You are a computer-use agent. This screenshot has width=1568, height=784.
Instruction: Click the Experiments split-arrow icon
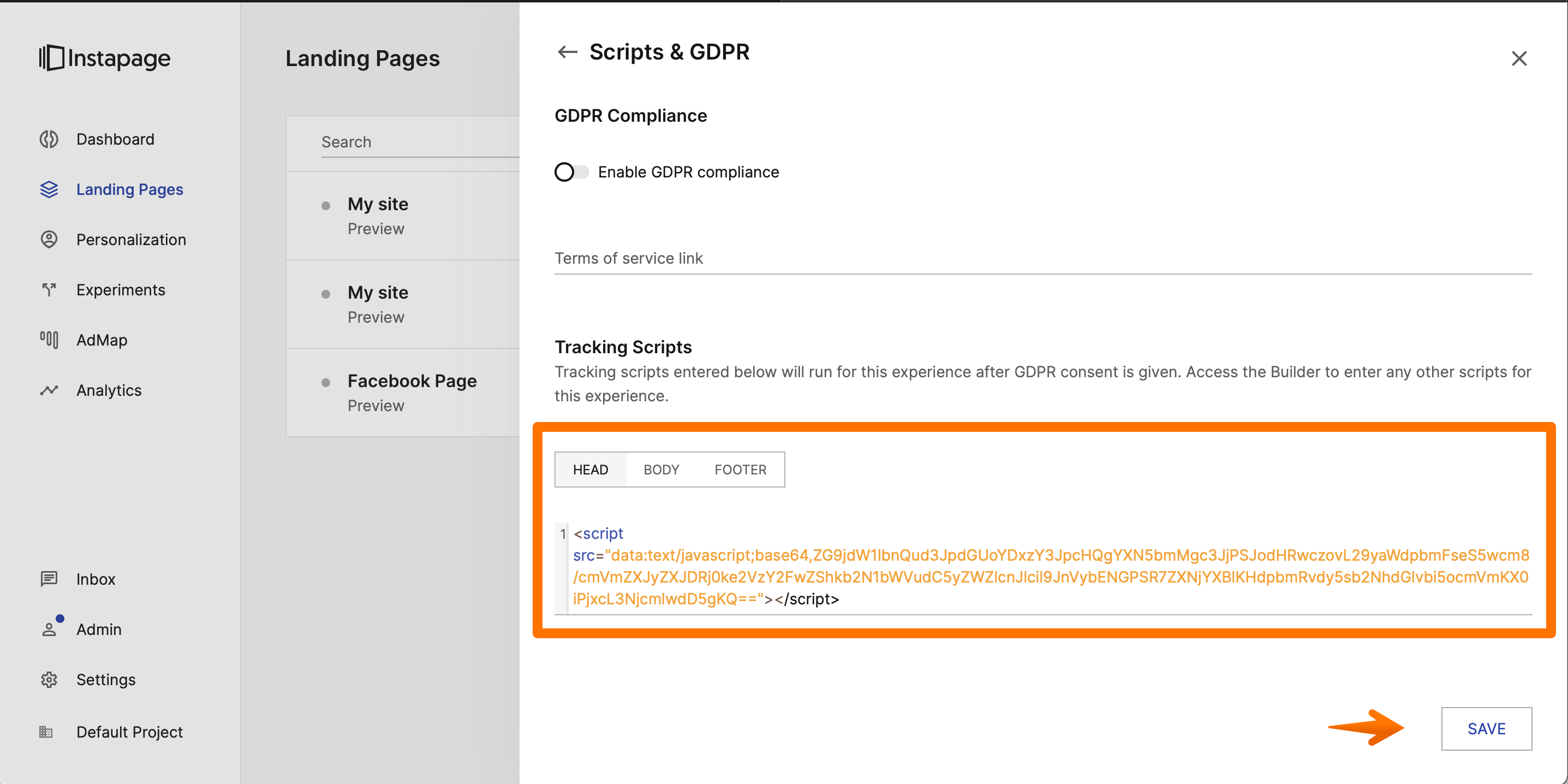coord(49,290)
